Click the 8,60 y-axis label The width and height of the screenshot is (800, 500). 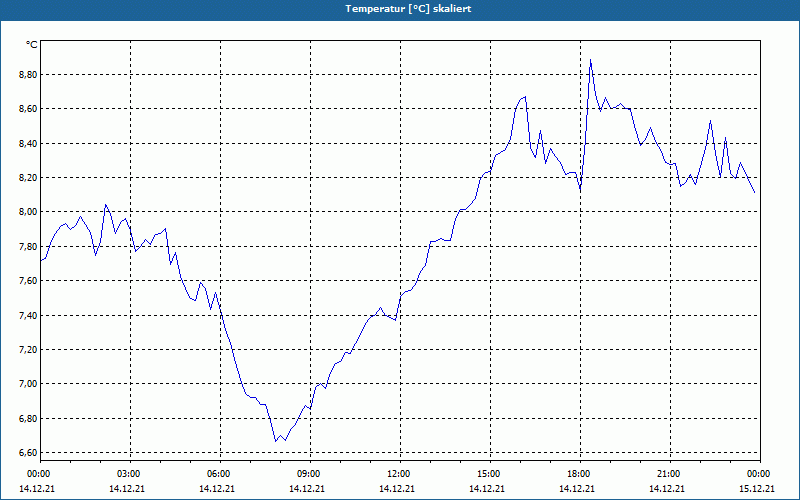coord(29,109)
